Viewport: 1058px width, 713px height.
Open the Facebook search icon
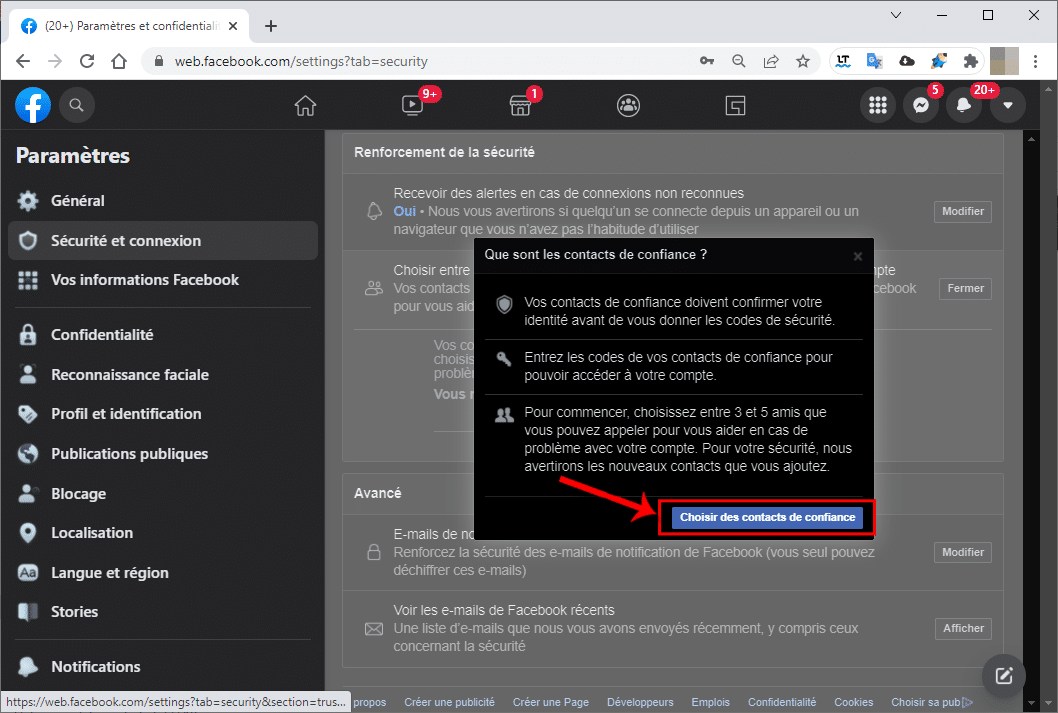76,105
